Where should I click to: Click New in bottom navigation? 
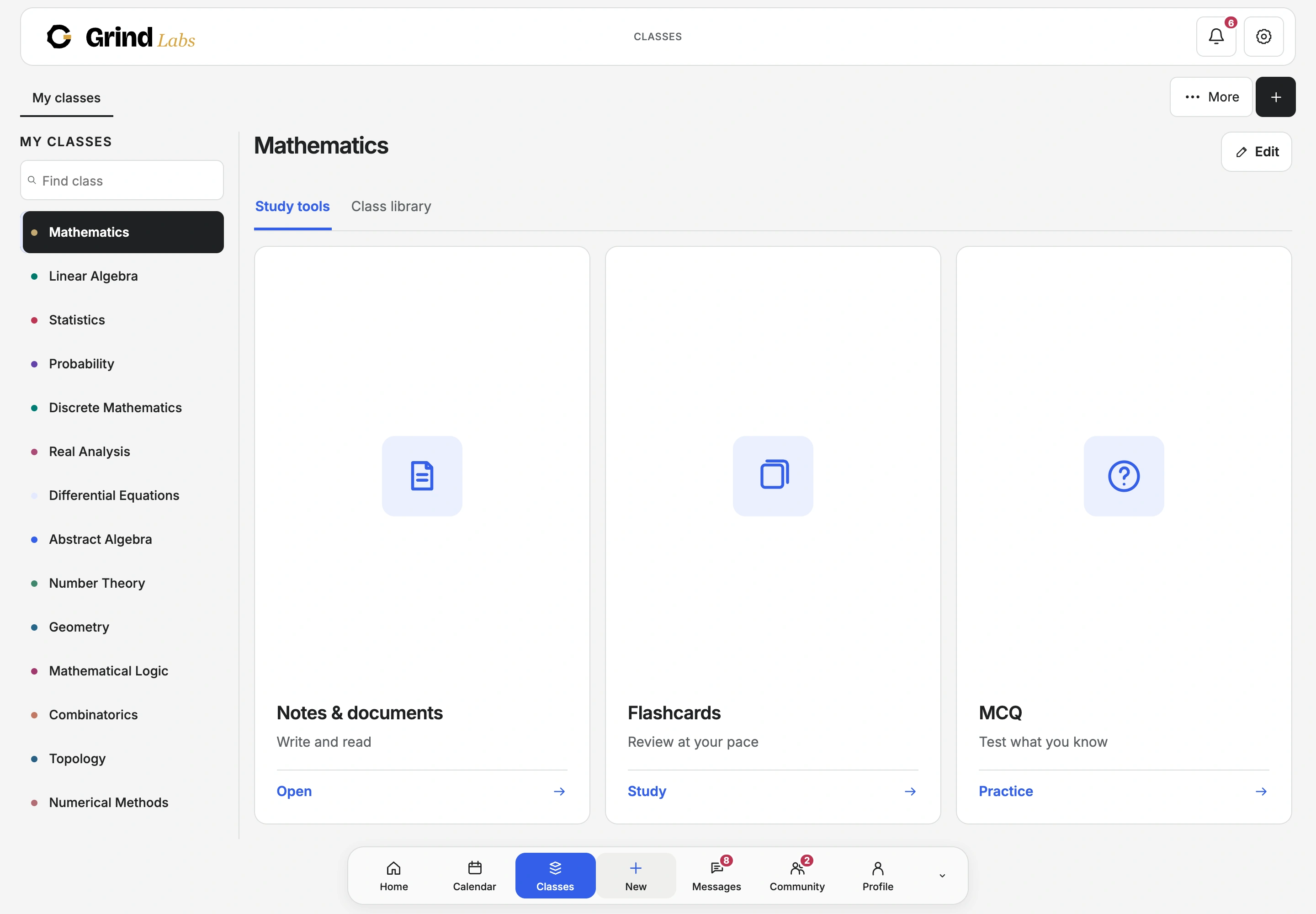(636, 876)
